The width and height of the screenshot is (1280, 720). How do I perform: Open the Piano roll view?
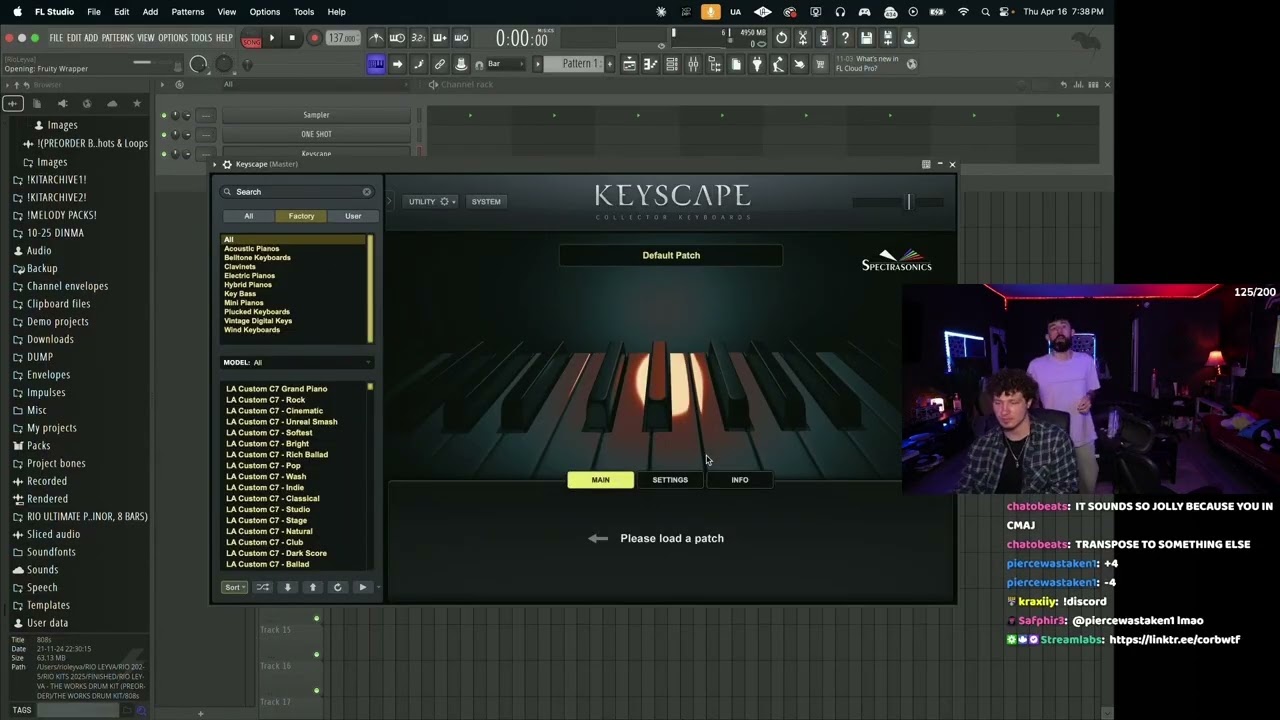(651, 64)
